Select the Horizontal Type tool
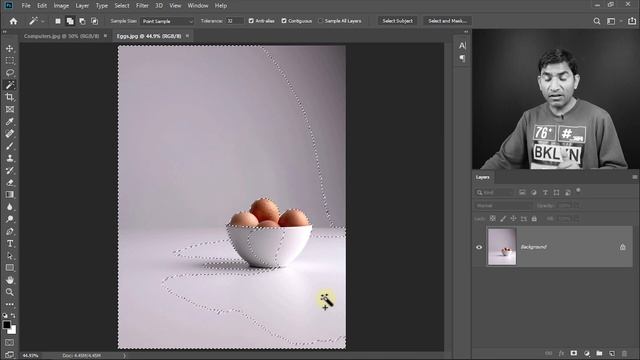The image size is (640, 360). (10, 244)
